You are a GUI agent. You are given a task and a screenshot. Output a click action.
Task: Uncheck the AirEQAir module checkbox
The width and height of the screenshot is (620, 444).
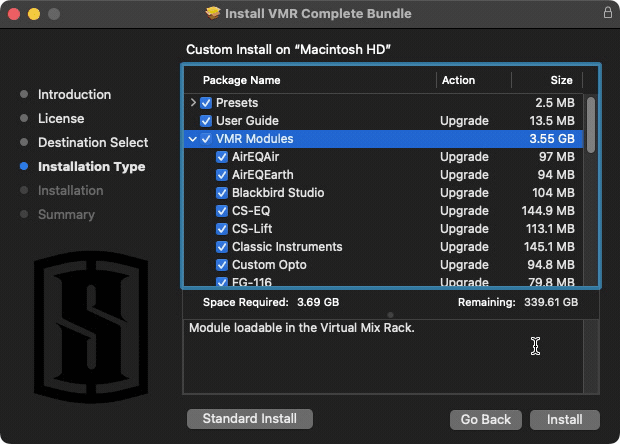tap(222, 157)
